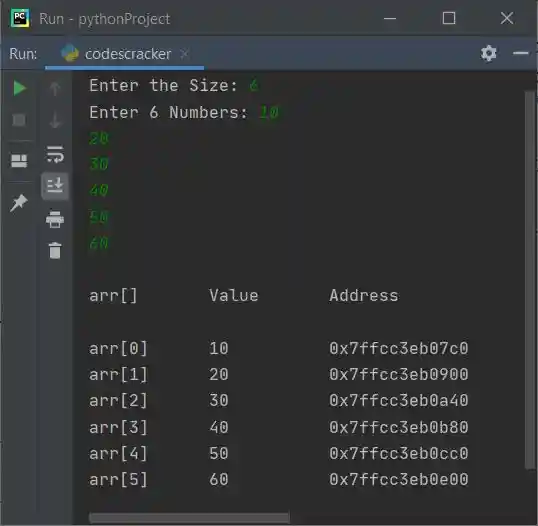Click the horizontal console scrollbar

click(189, 517)
